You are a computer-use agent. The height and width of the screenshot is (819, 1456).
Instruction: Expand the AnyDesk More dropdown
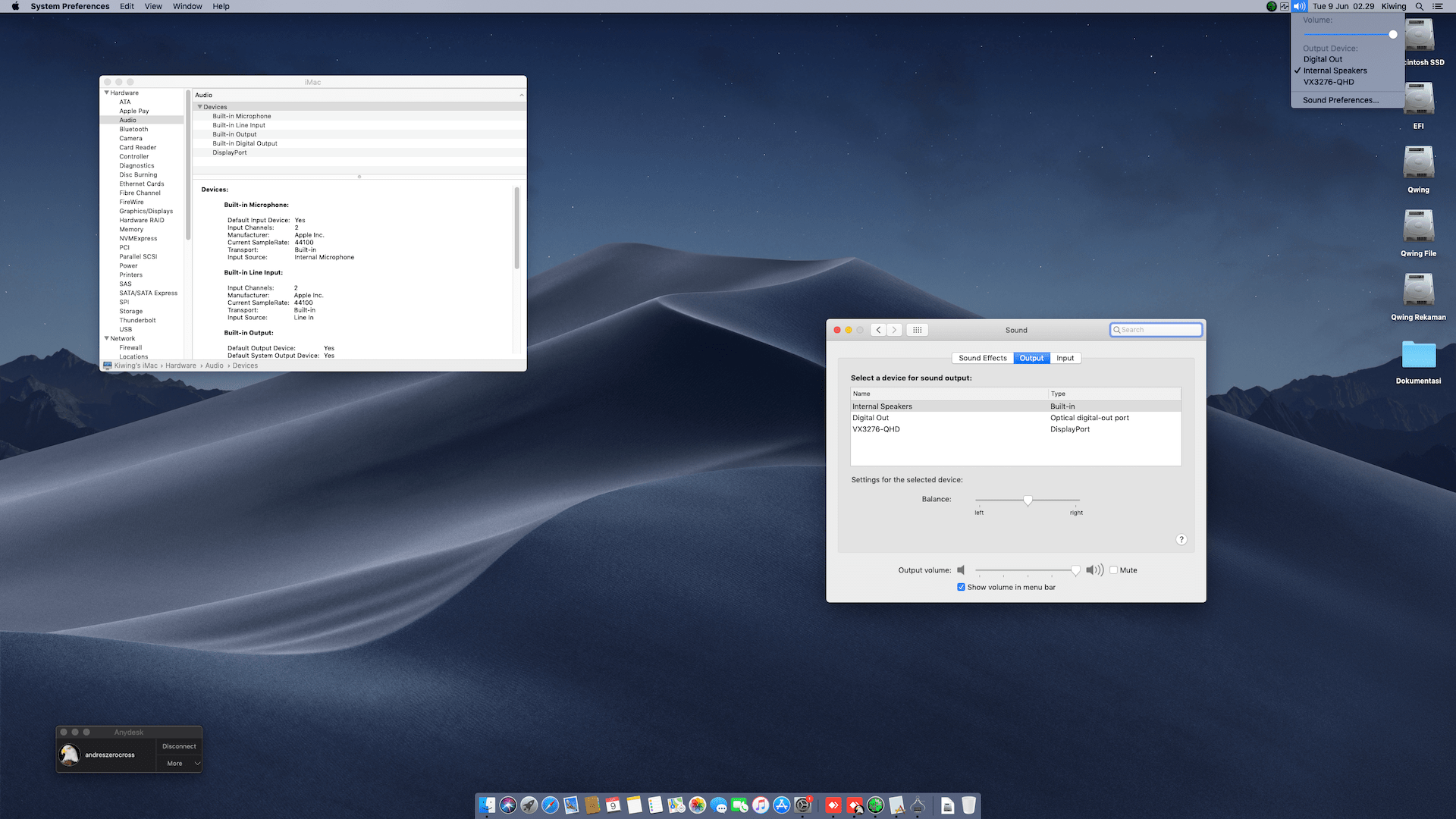pos(180,764)
